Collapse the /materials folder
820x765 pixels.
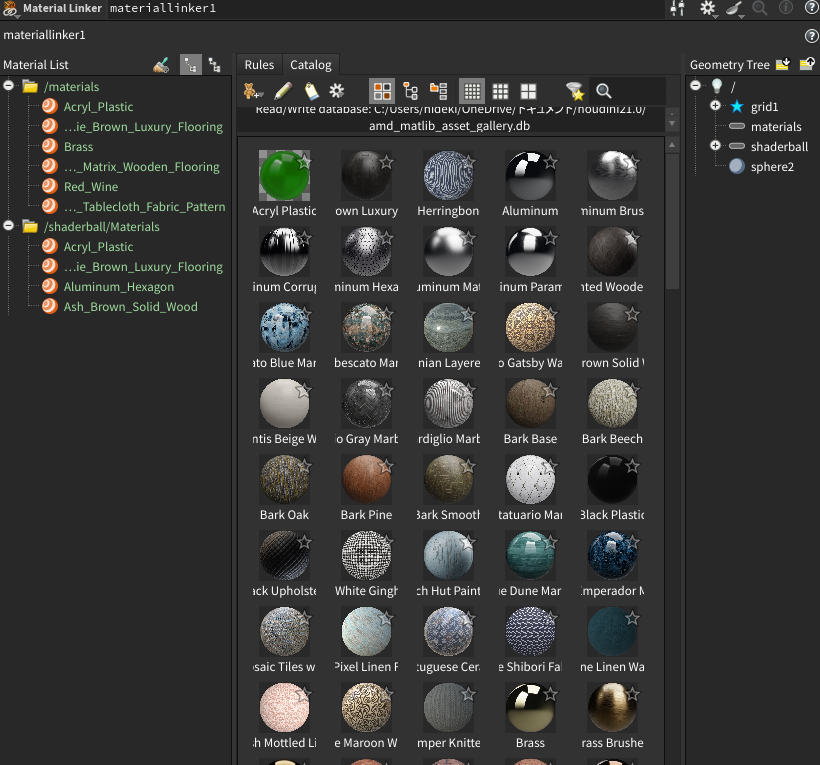coord(8,85)
